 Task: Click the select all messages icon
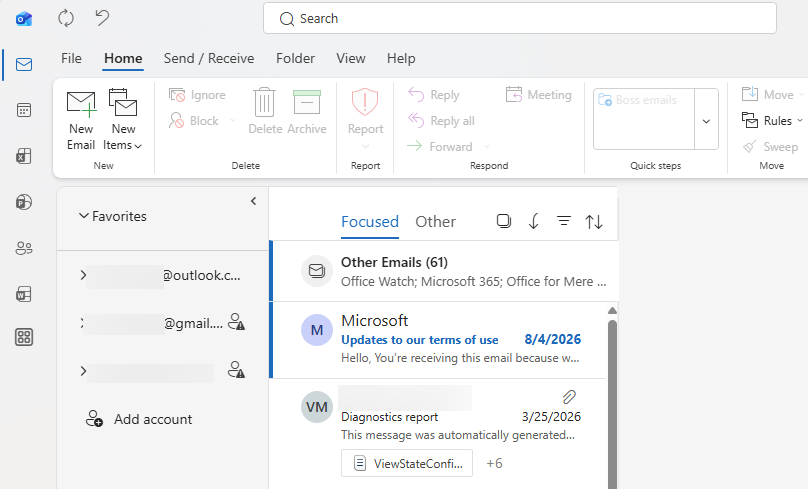coord(503,222)
